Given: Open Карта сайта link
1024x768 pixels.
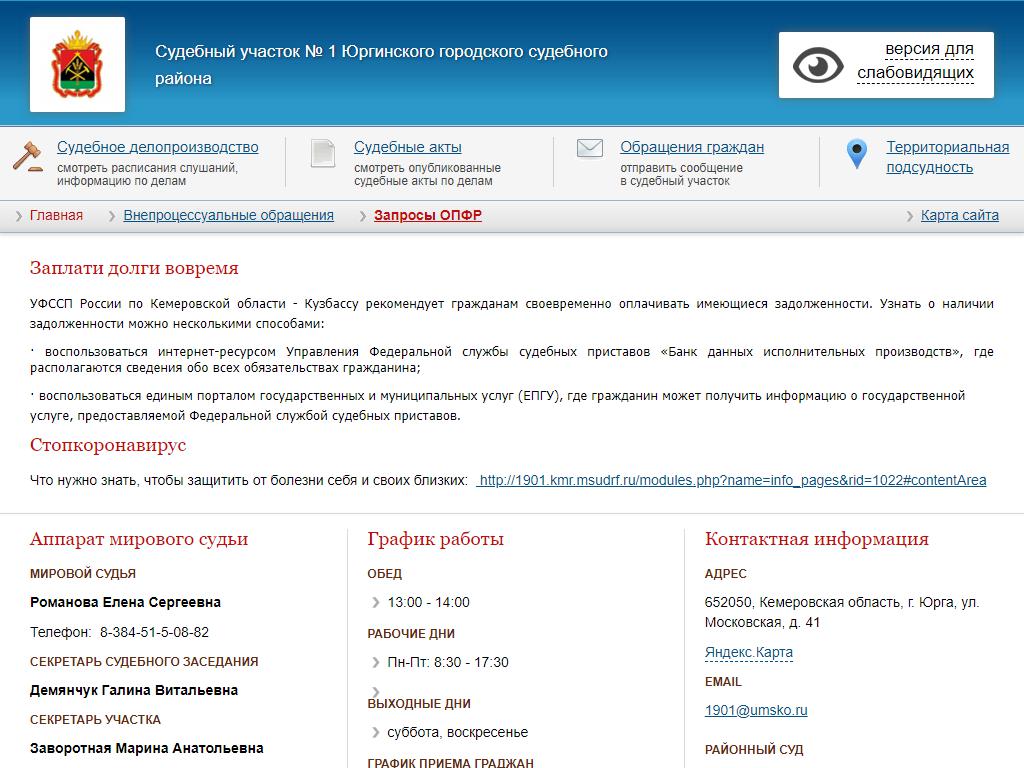Looking at the screenshot, I should click(959, 216).
